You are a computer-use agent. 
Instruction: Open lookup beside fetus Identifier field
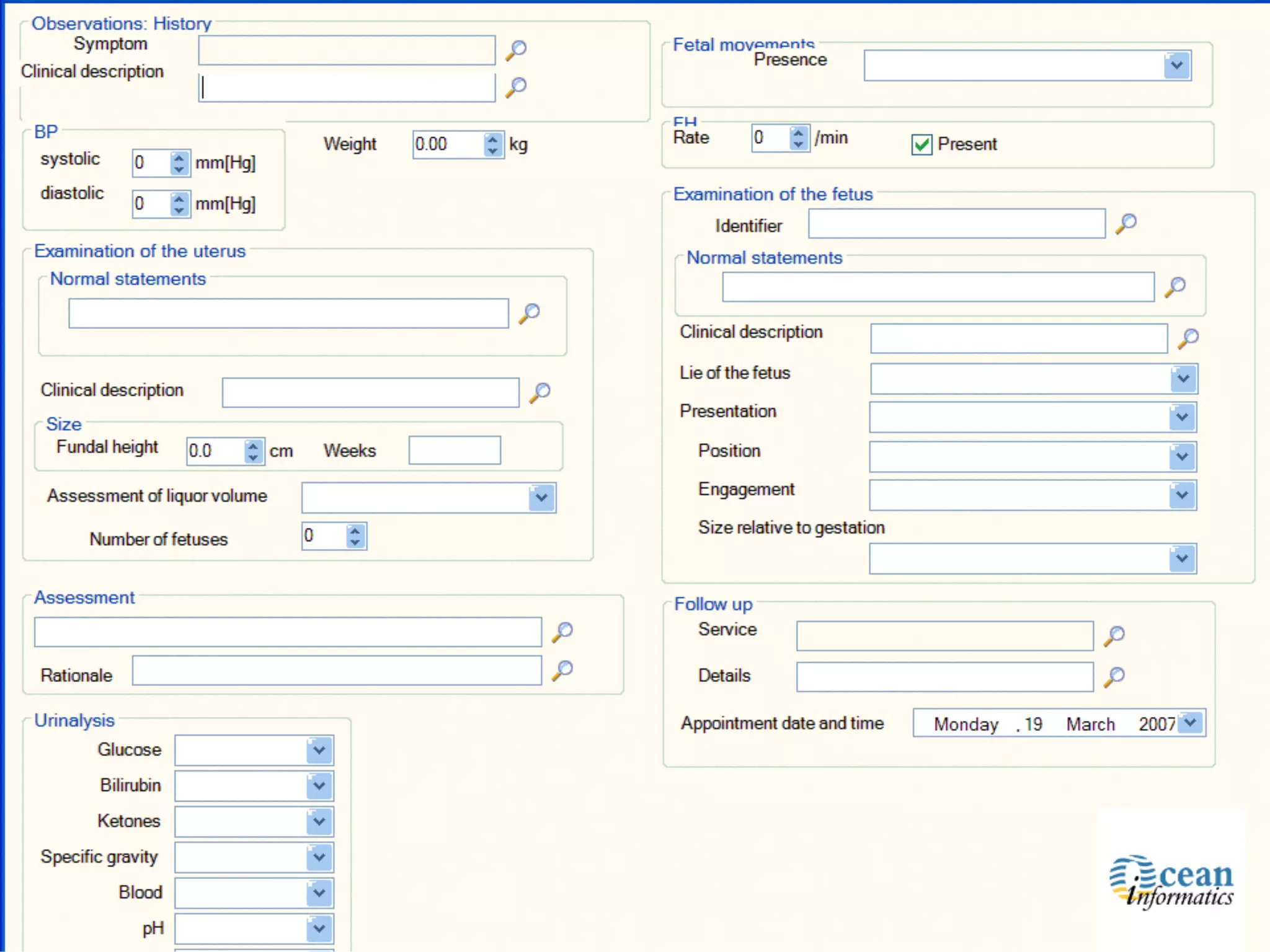(x=1126, y=223)
